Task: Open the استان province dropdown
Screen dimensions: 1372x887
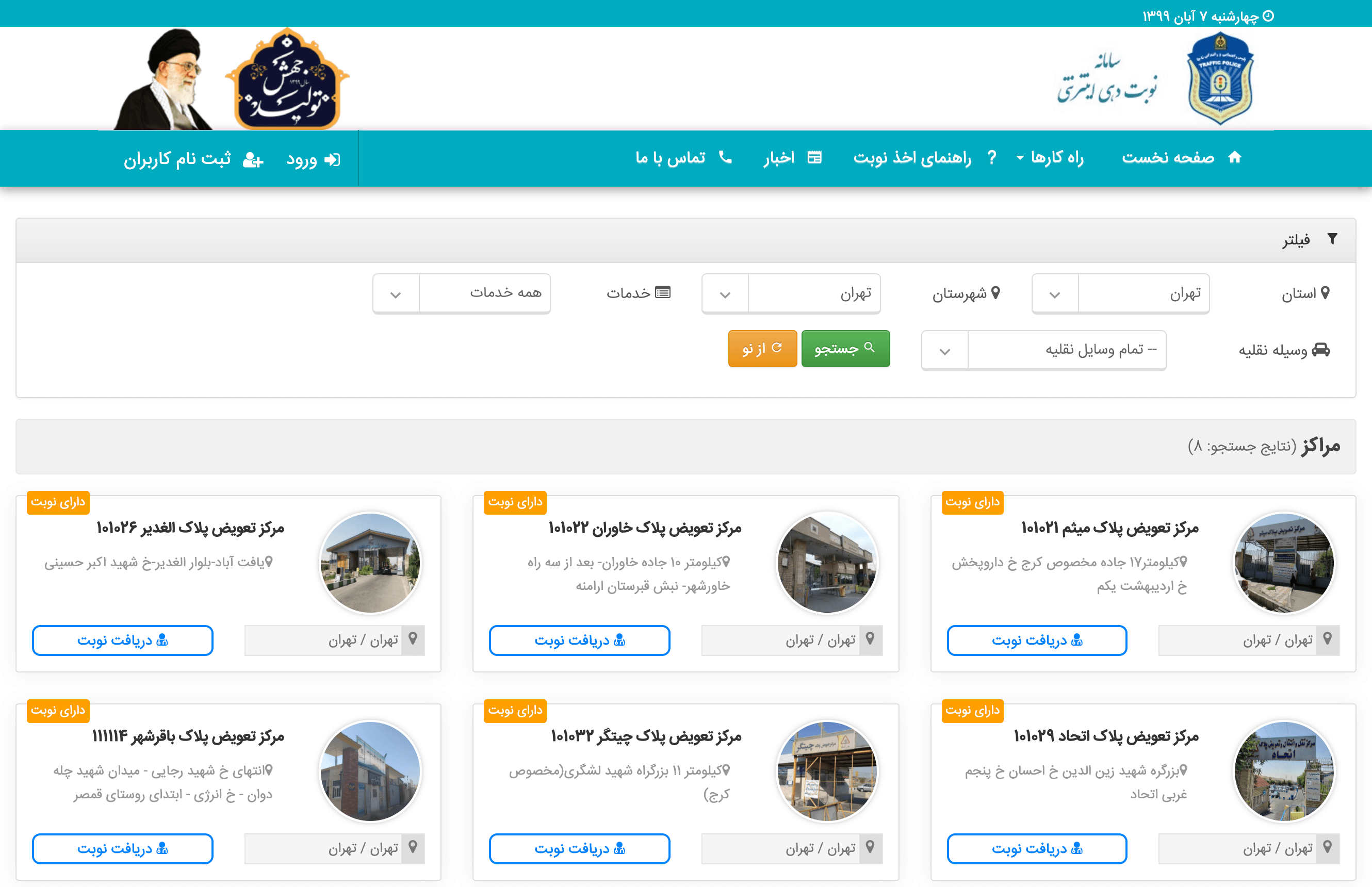Action: point(1120,293)
